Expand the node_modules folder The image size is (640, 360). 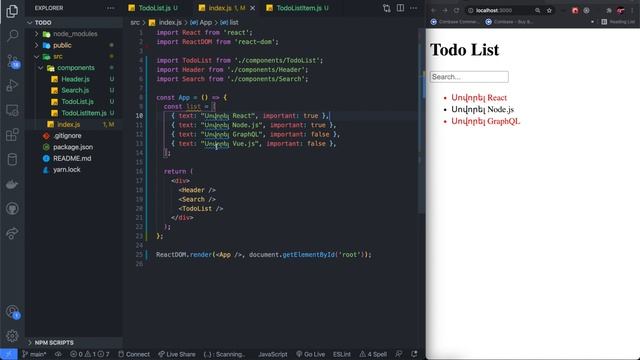(x=37, y=34)
